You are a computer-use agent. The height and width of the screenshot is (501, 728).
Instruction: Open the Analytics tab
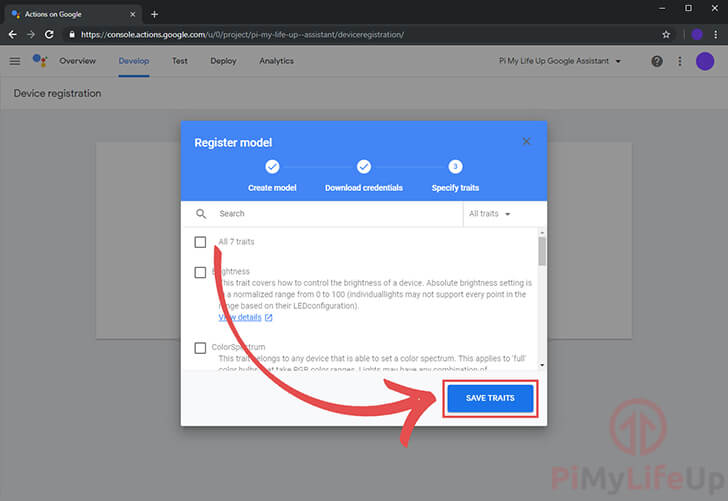point(276,61)
